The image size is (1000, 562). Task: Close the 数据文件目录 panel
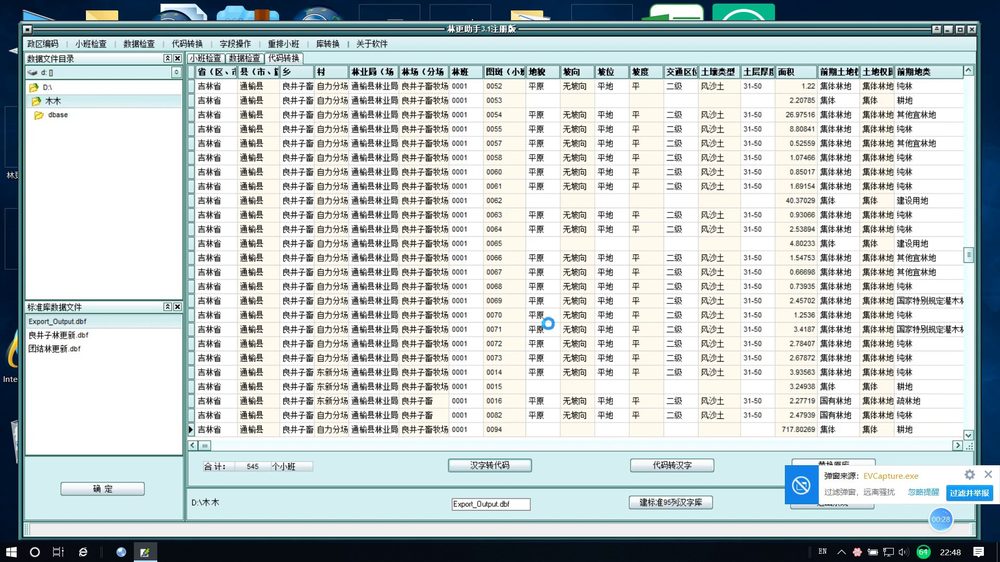pyautogui.click(x=177, y=58)
